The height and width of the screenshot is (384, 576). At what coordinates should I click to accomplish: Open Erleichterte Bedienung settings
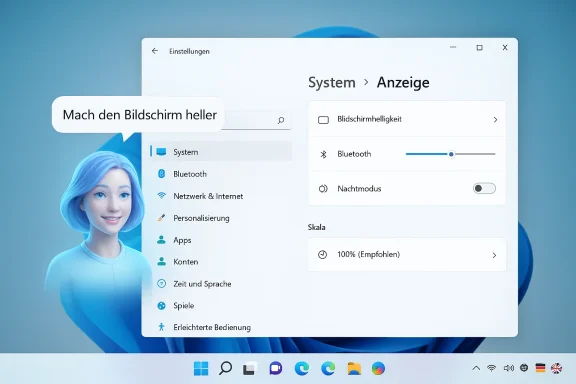[x=221, y=327]
